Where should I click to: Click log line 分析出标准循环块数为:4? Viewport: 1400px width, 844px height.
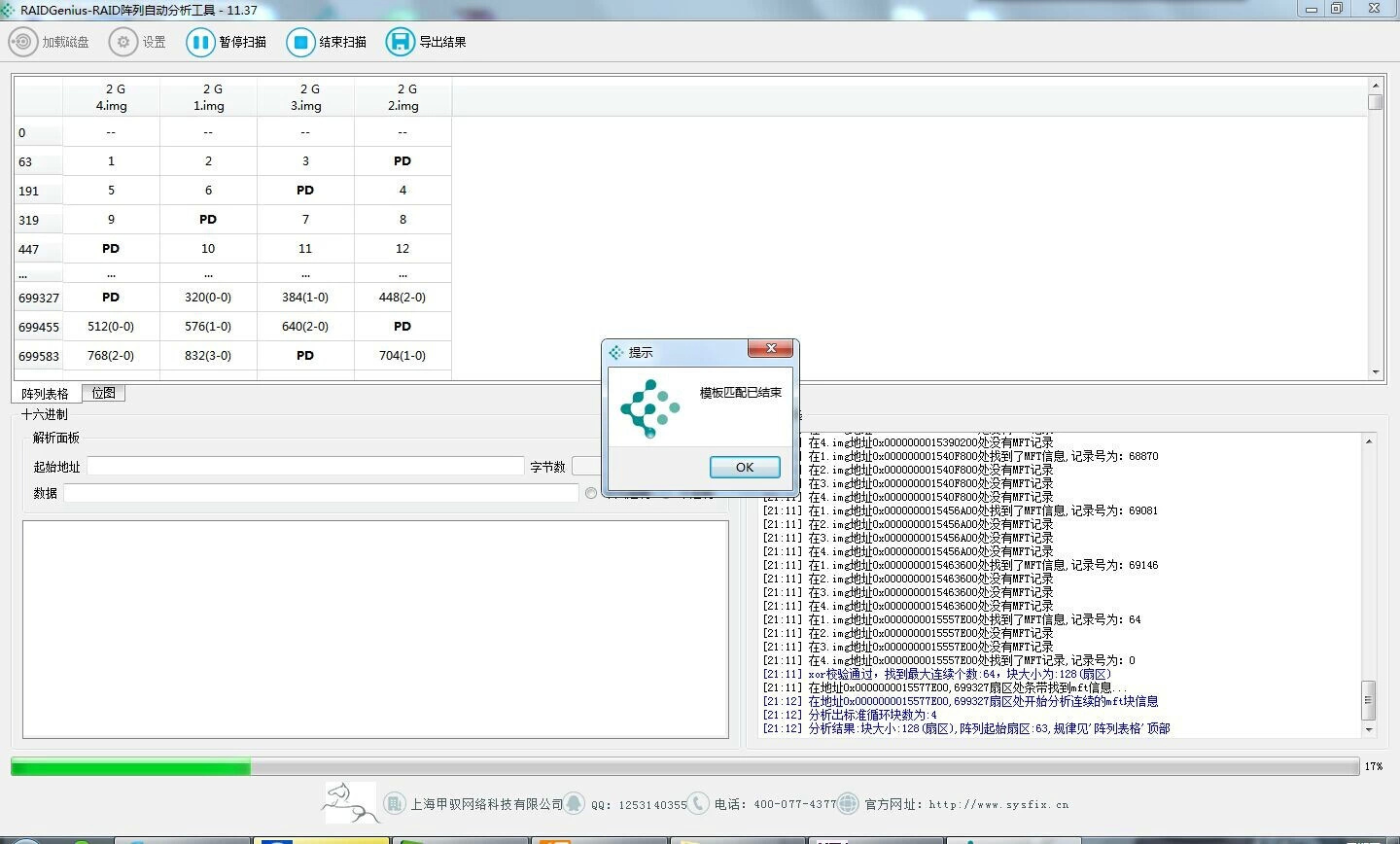coord(850,715)
